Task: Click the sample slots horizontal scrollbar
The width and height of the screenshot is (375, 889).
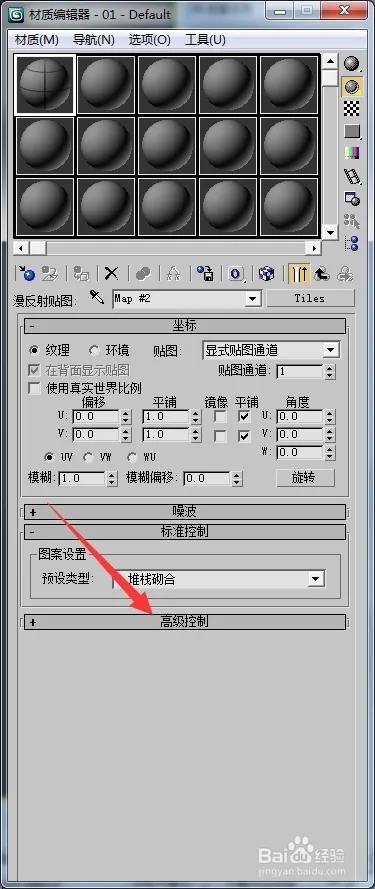Action: [167, 248]
